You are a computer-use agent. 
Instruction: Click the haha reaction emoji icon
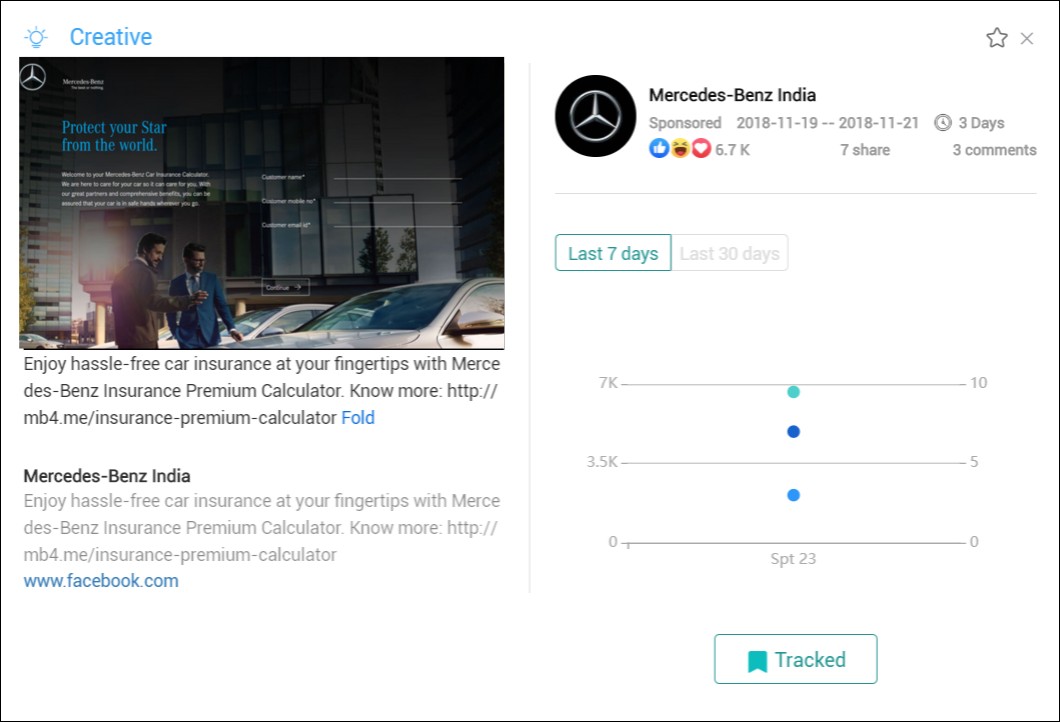pos(680,149)
